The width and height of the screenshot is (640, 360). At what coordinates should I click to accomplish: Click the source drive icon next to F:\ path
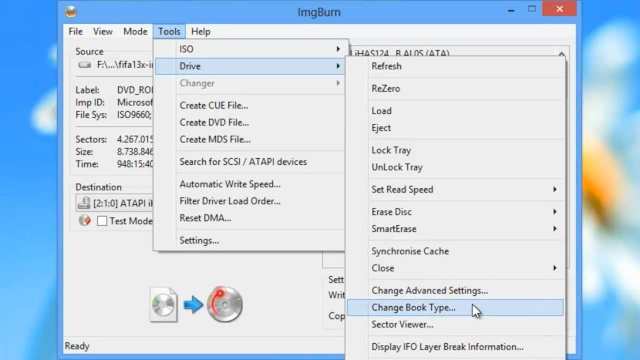click(x=84, y=65)
